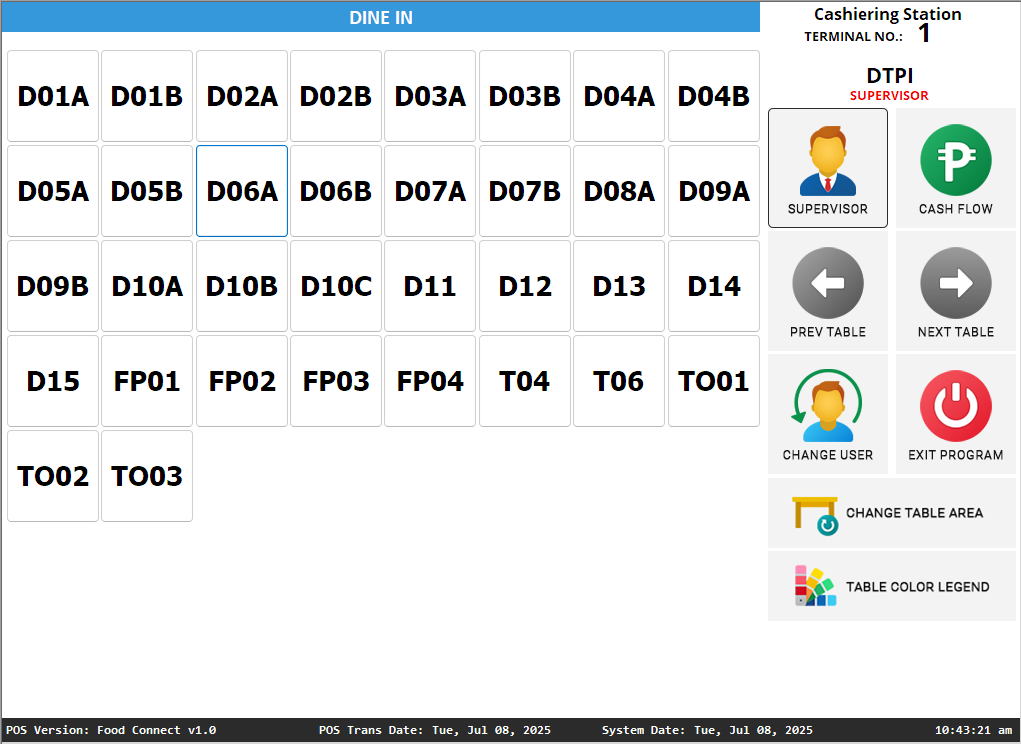Click the DINE IN header bar
This screenshot has width=1021, height=744.
(x=380, y=17)
